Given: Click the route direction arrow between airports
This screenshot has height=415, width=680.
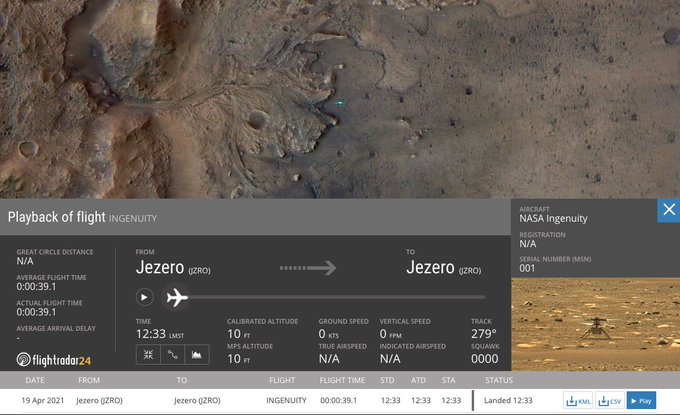Looking at the screenshot, I should click(x=308, y=268).
